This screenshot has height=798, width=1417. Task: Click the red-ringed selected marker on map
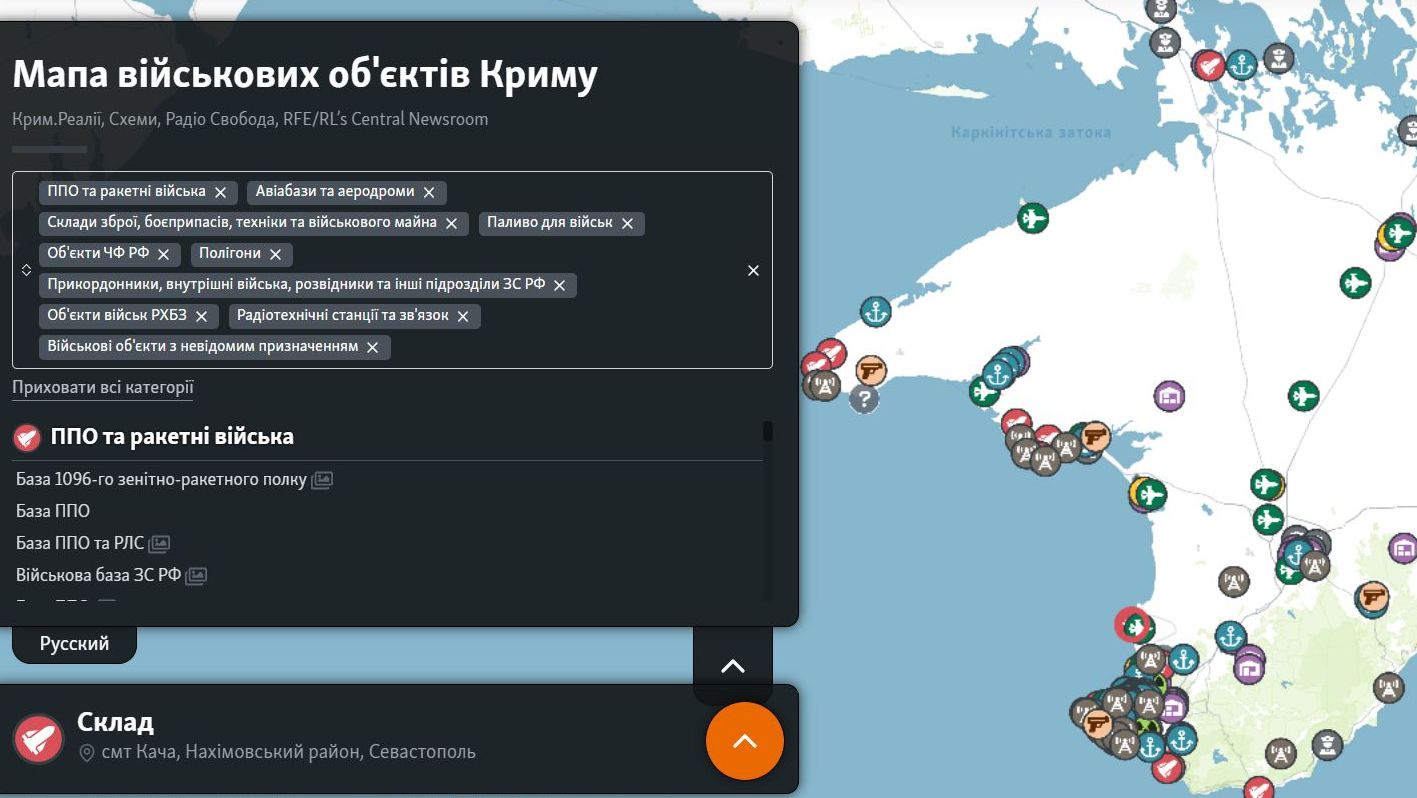[1132, 625]
